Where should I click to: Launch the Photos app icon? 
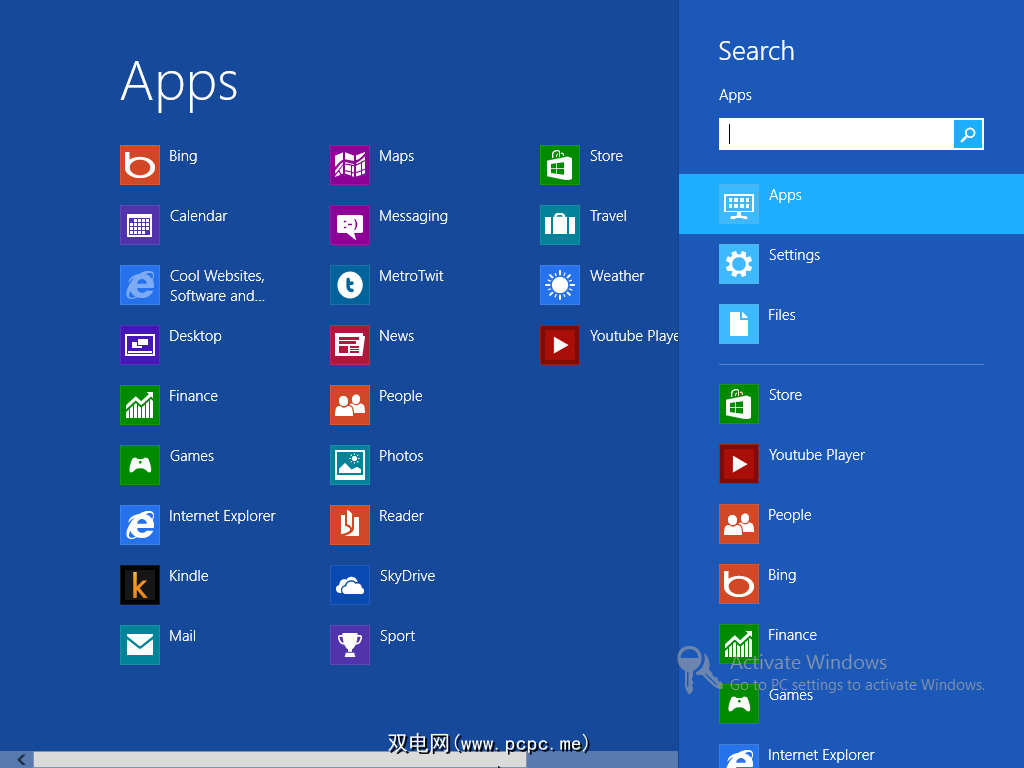coord(350,465)
